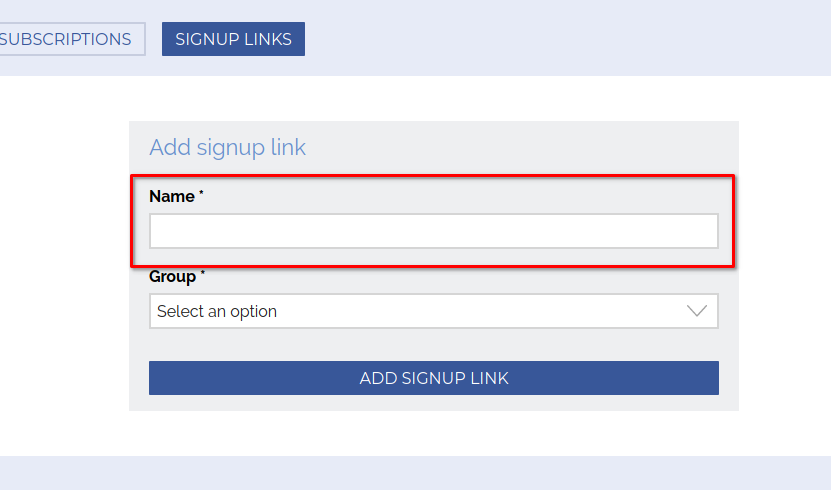Click the lavender footer band below the form
The width and height of the screenshot is (831, 490).
[x=415, y=473]
